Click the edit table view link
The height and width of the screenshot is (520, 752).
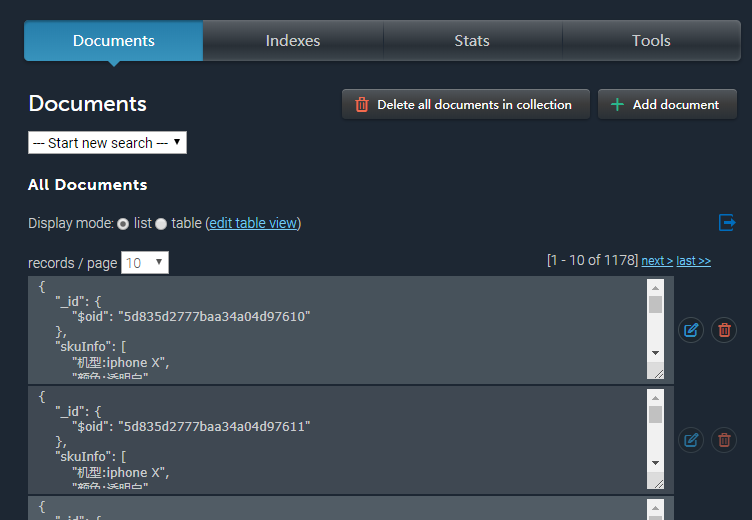(253, 223)
